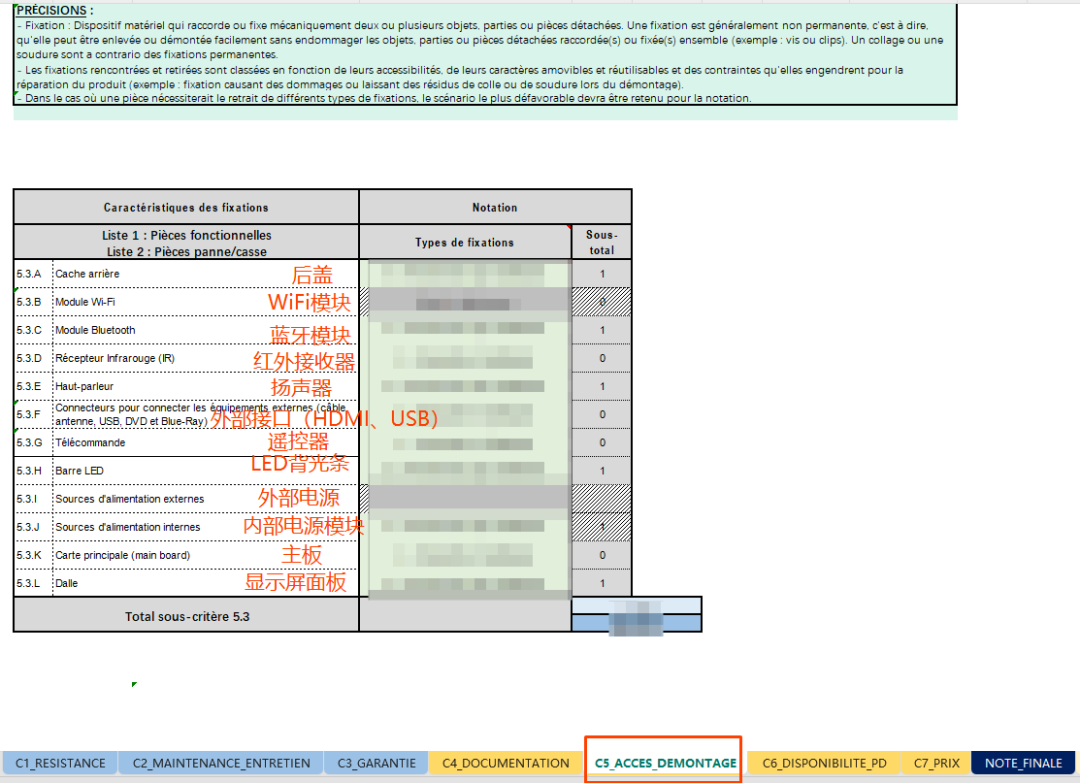Viewport: 1080px width, 783px height.
Task: Open the NOTE_FINALE sheet tab
Action: point(1023,763)
